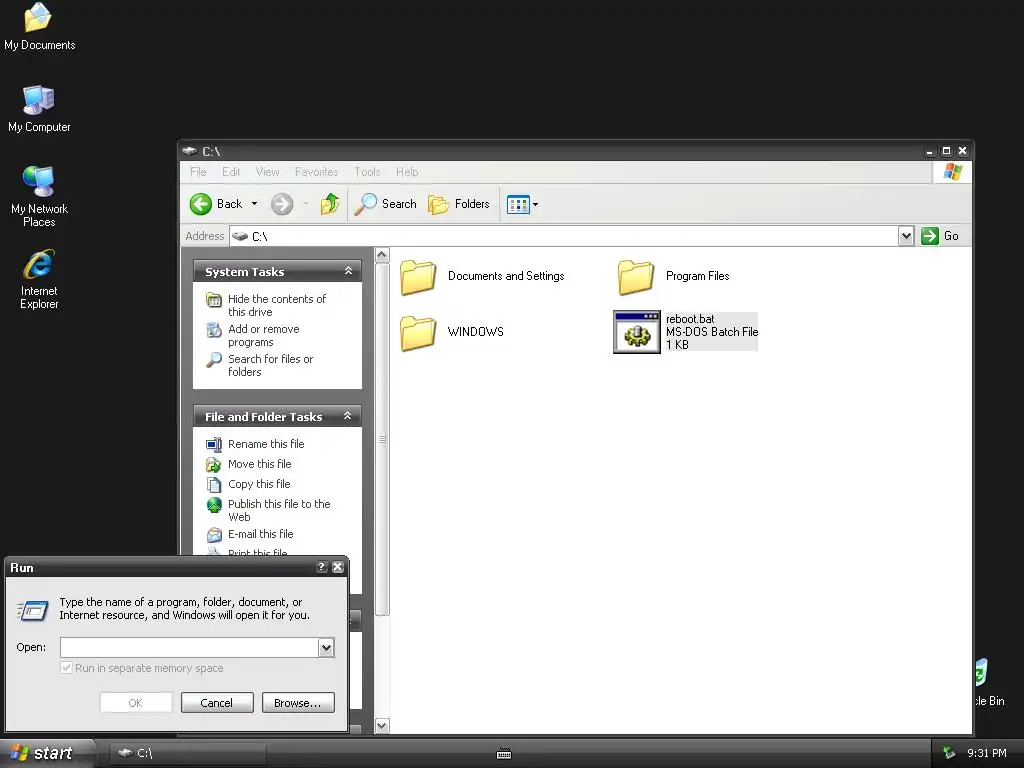Click Search for files or folders link

click(270, 365)
